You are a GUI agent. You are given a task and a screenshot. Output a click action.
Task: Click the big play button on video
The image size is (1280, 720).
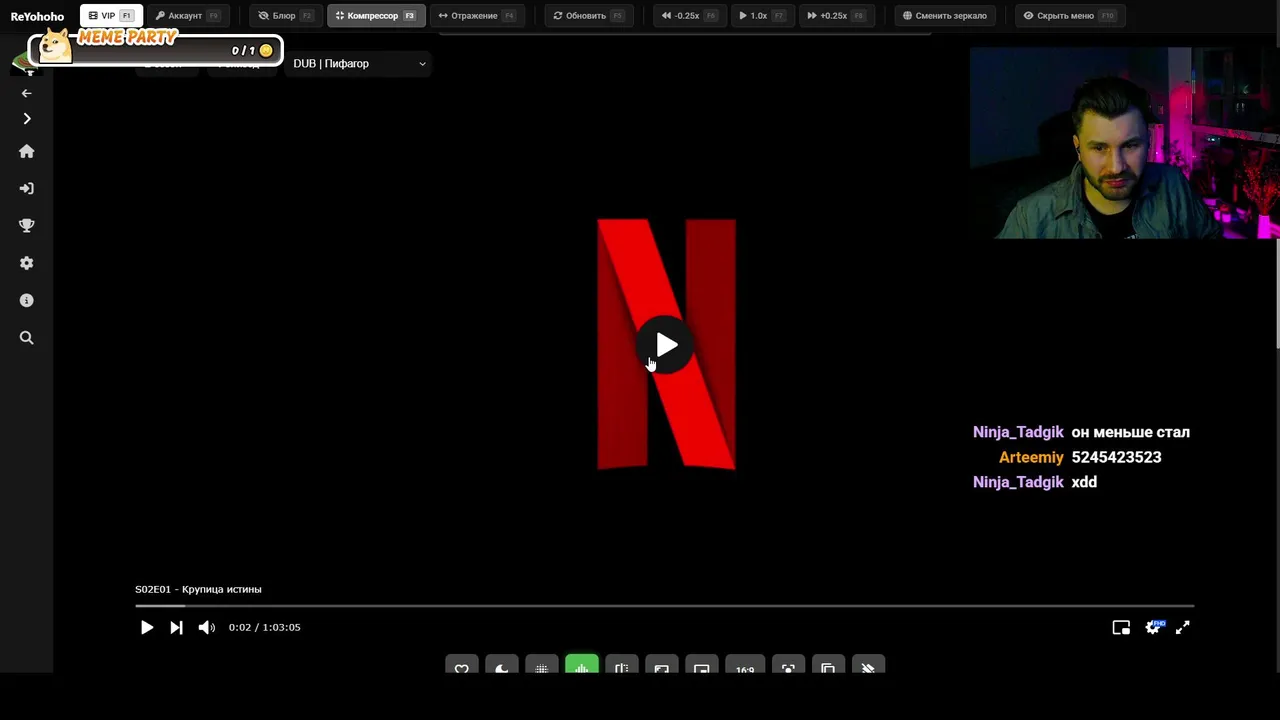(666, 345)
